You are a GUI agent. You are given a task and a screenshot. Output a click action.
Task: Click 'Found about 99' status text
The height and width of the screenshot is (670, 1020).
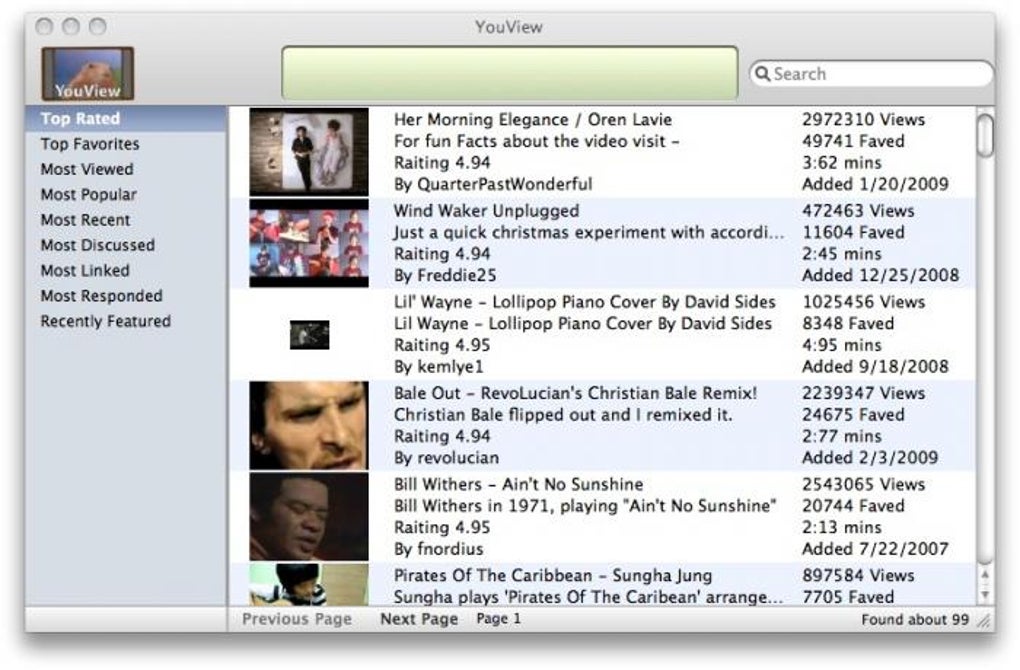point(915,619)
